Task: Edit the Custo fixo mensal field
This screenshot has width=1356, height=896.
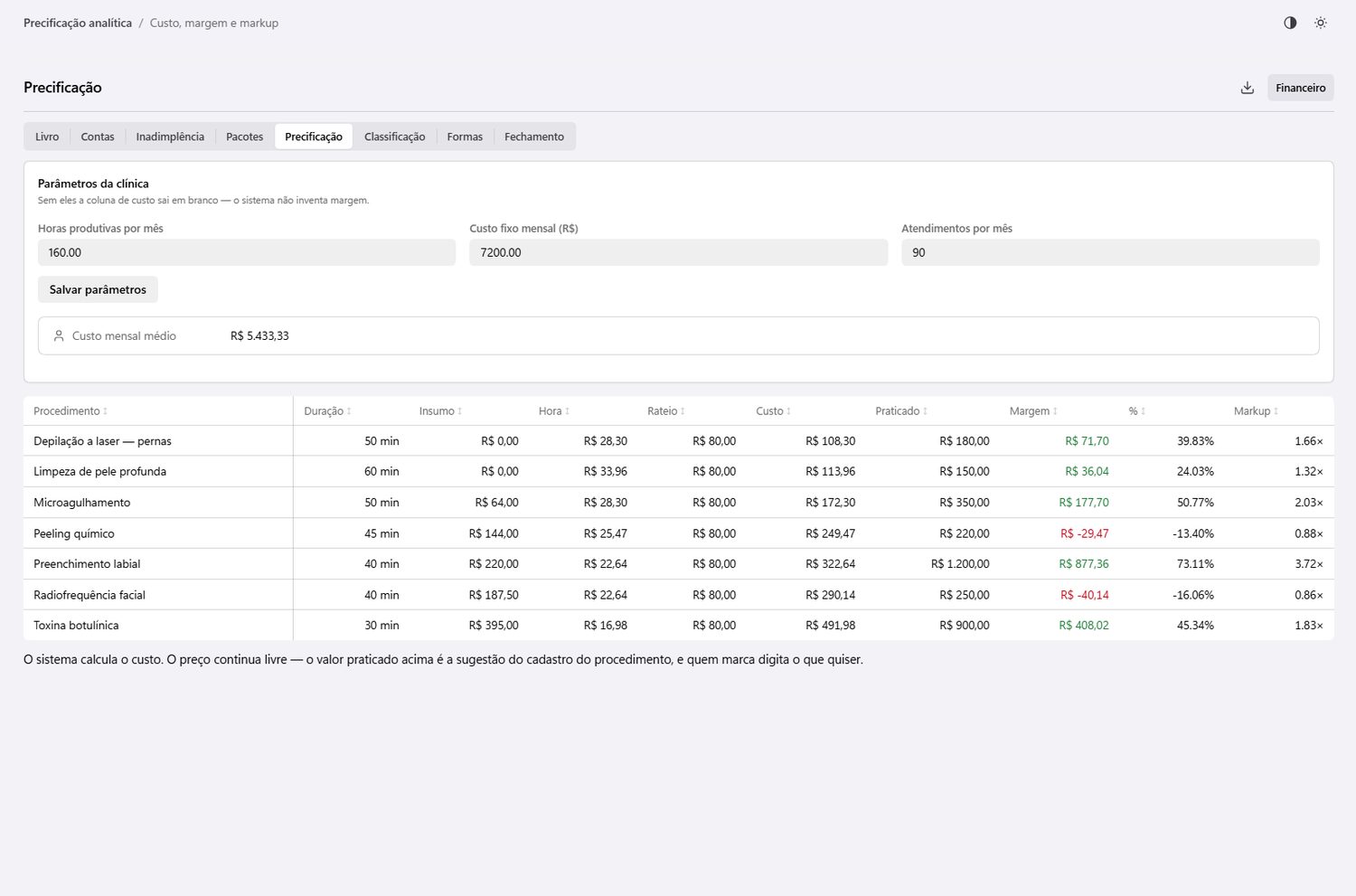Action: (x=678, y=252)
